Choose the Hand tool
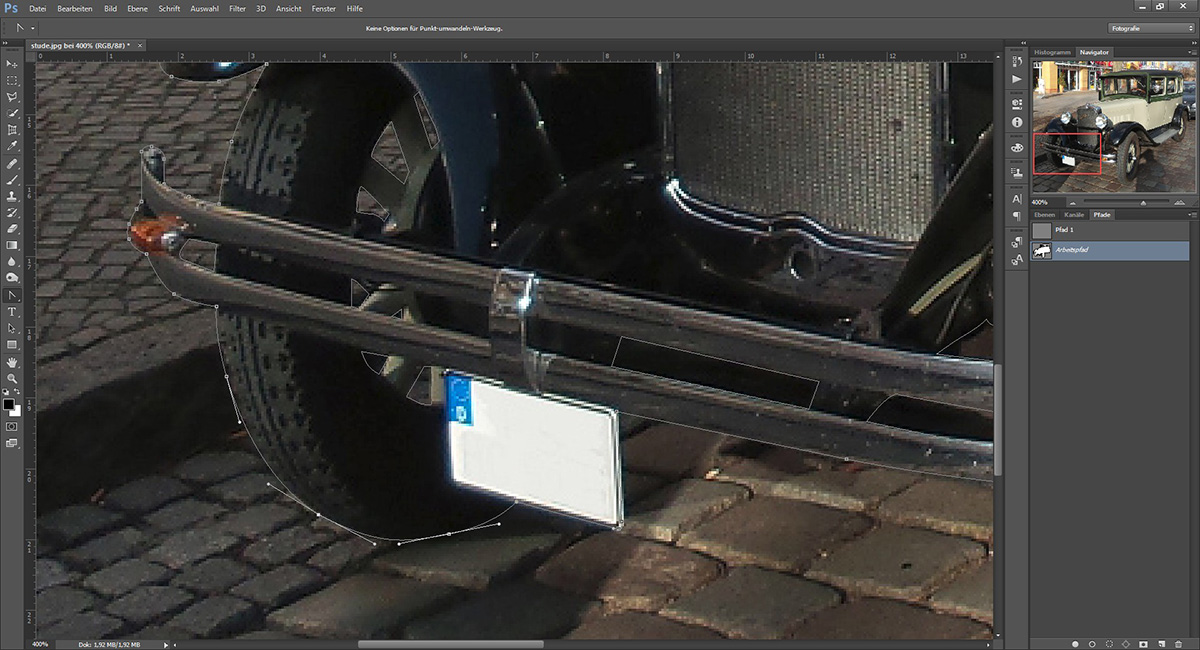1200x650 pixels. 12,361
